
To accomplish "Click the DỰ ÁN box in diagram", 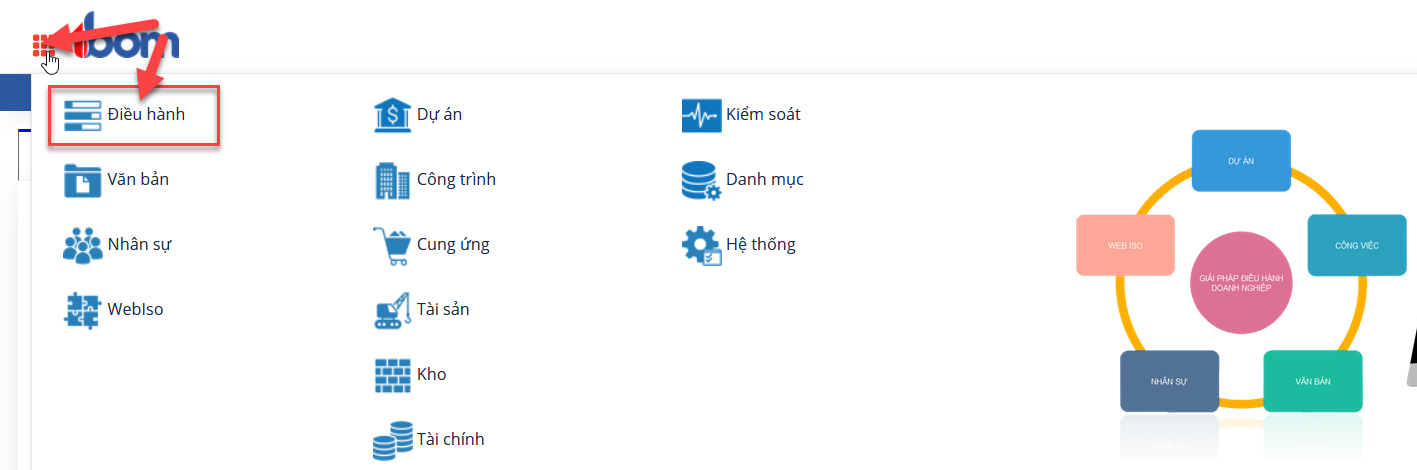I will (x=1241, y=160).
